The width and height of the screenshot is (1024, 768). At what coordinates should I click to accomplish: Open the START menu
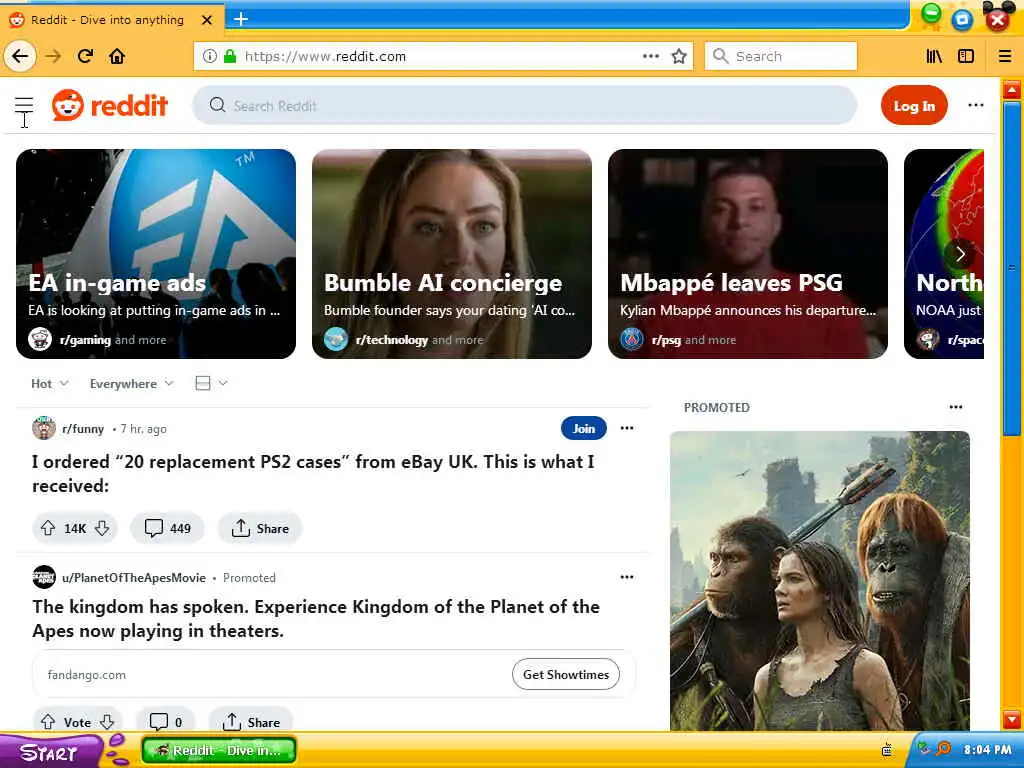click(x=51, y=751)
